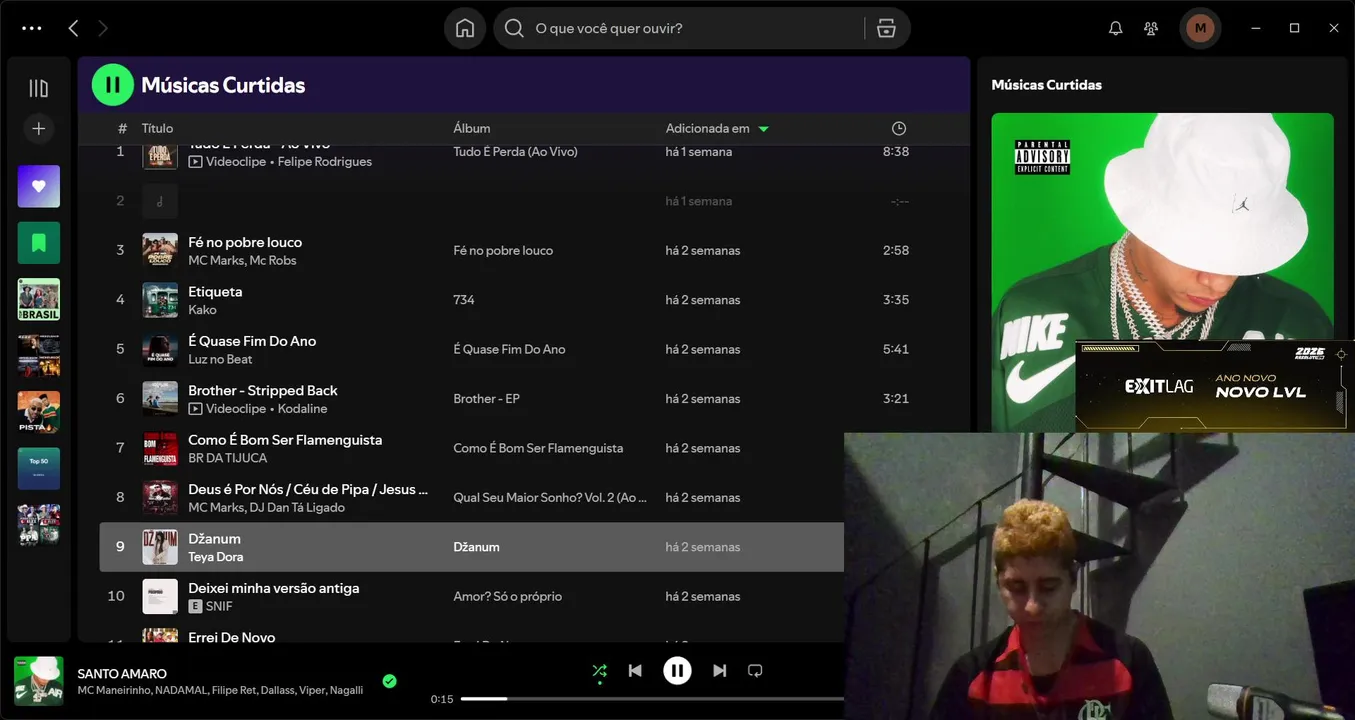1355x720 pixels.
Task: Pause Músicas Curtidas with green header button
Action: tap(113, 85)
